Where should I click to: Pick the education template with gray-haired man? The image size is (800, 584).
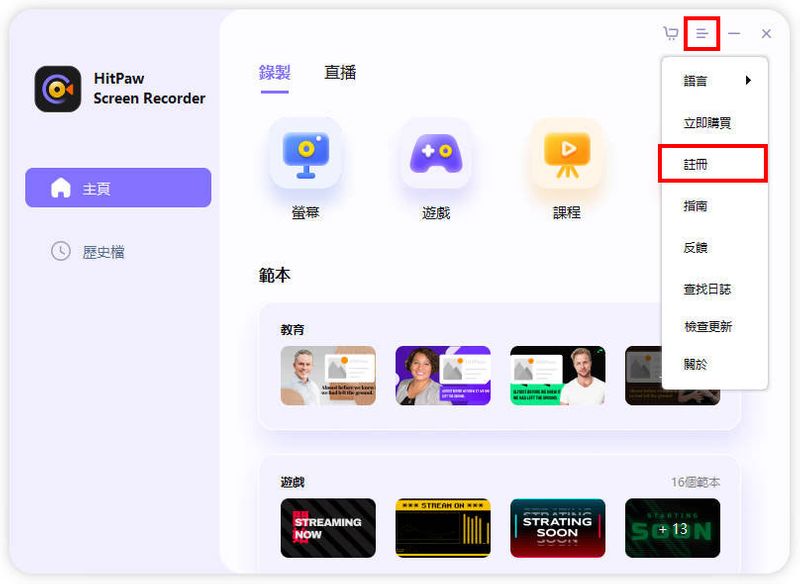coord(328,376)
